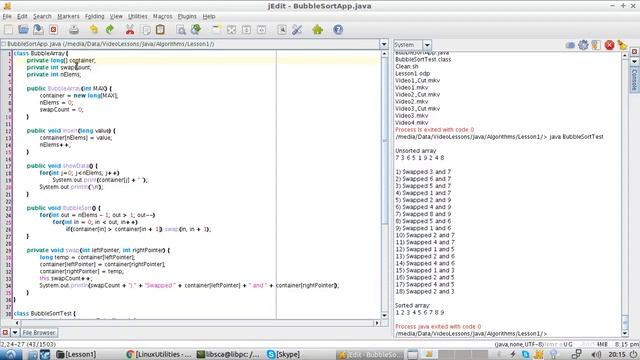Click the Split Horizontally icon
The image size is (640, 360).
[247, 29]
